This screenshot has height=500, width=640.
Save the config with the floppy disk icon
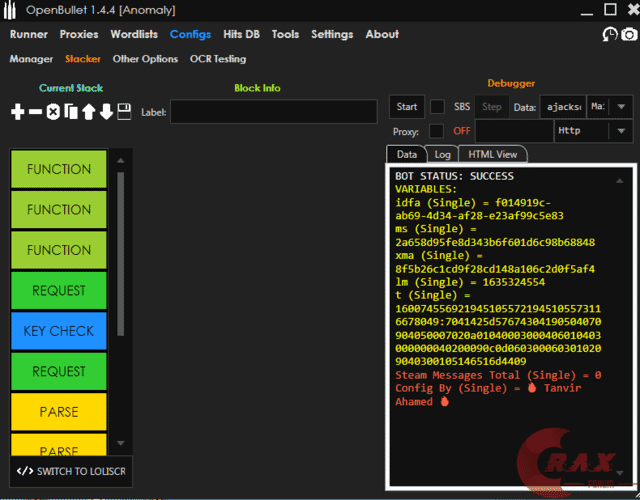[124, 112]
